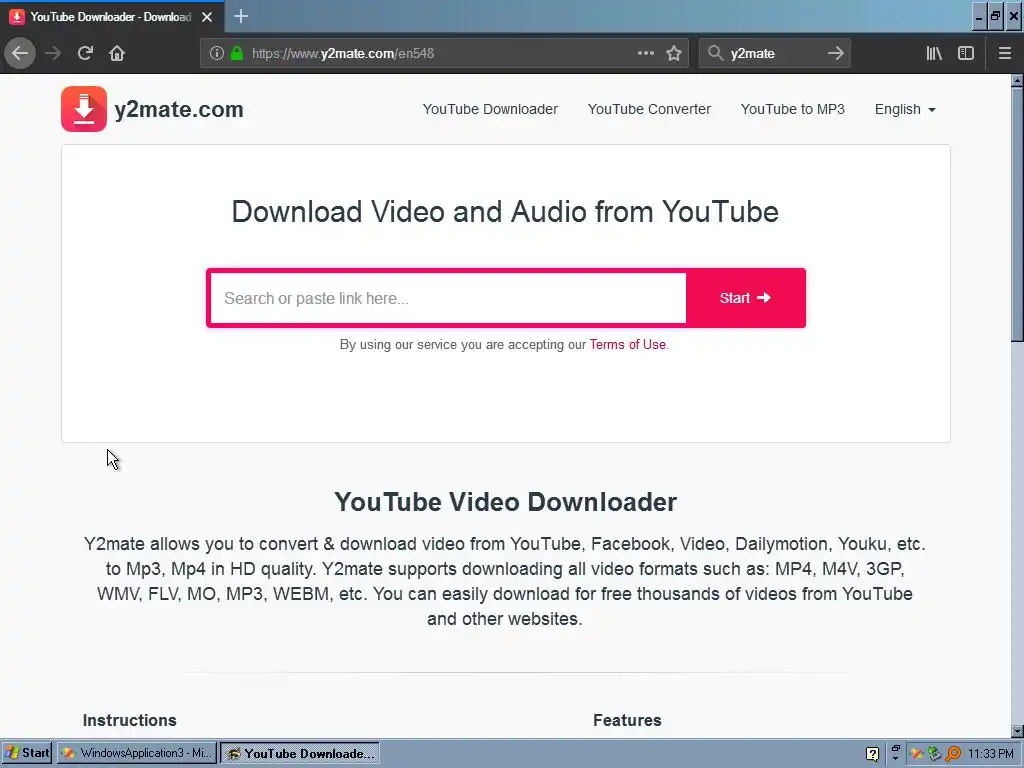The width and height of the screenshot is (1024, 768).
Task: Open the Firefox hamburger menu
Action: click(1005, 53)
